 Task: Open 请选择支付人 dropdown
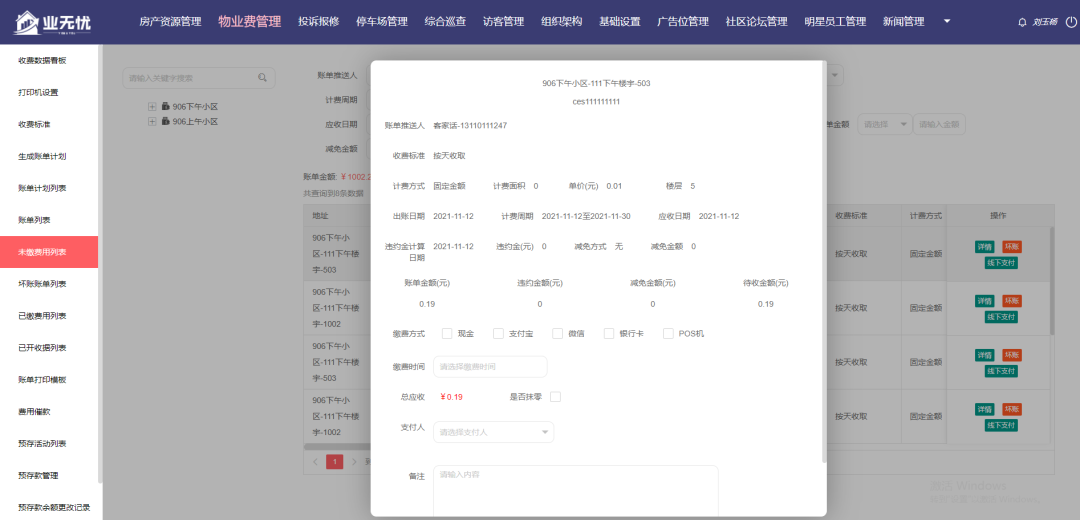pos(493,432)
